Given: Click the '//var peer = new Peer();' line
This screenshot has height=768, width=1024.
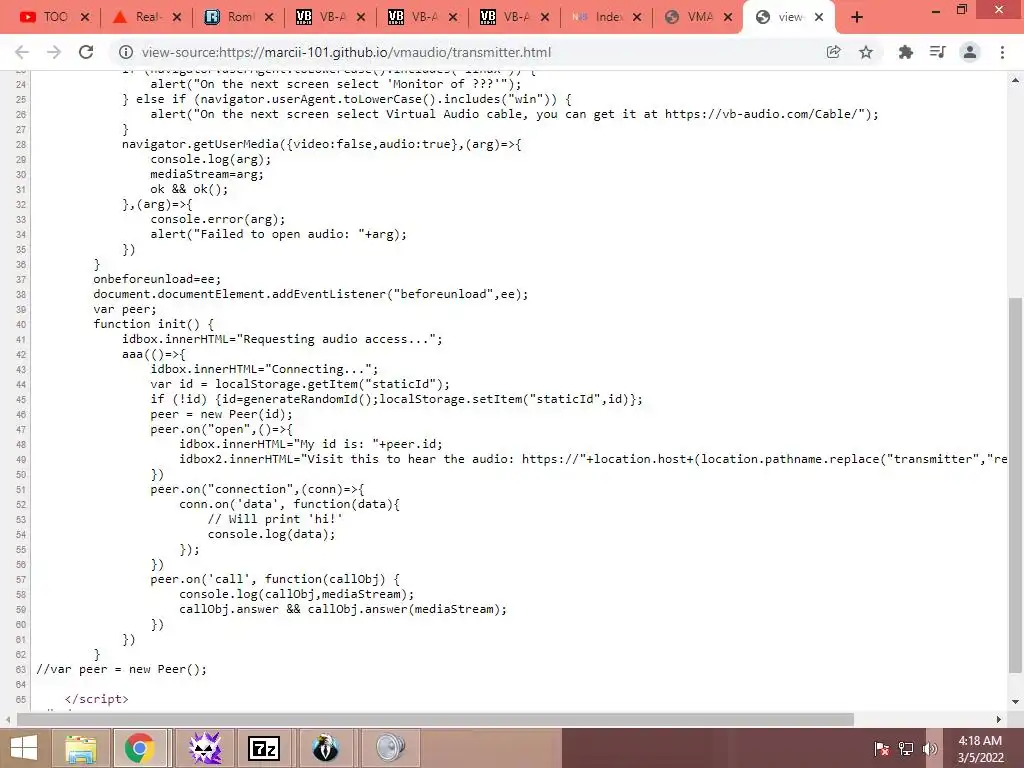Looking at the screenshot, I should coord(121,669).
